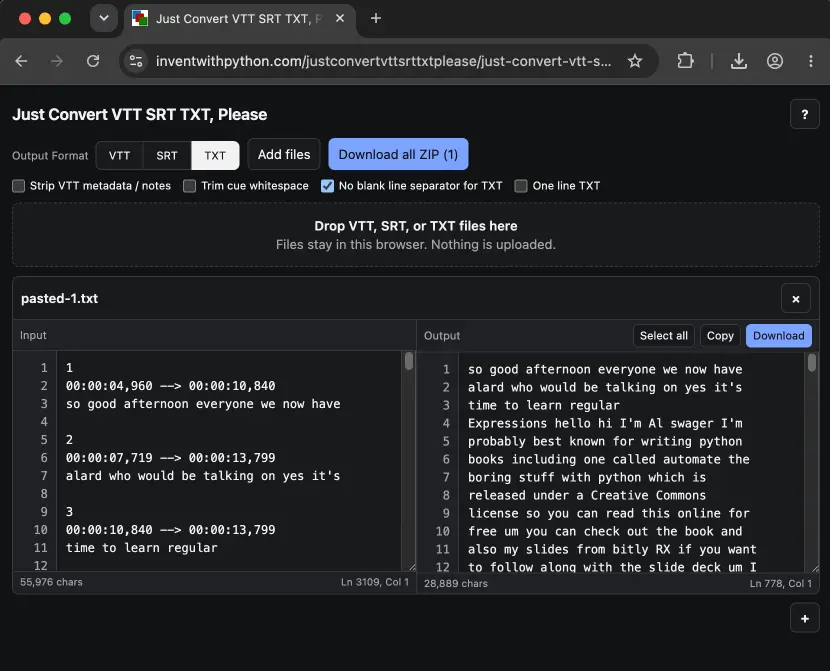Viewport: 830px width, 671px height.
Task: Enable One line TXT checkbox
Action: 521,186
